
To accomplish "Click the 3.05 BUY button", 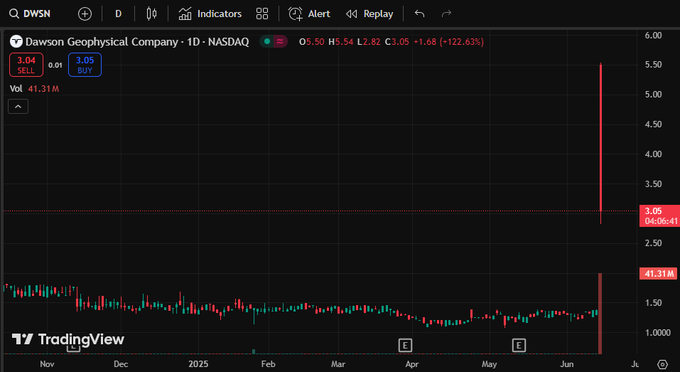I will point(85,65).
